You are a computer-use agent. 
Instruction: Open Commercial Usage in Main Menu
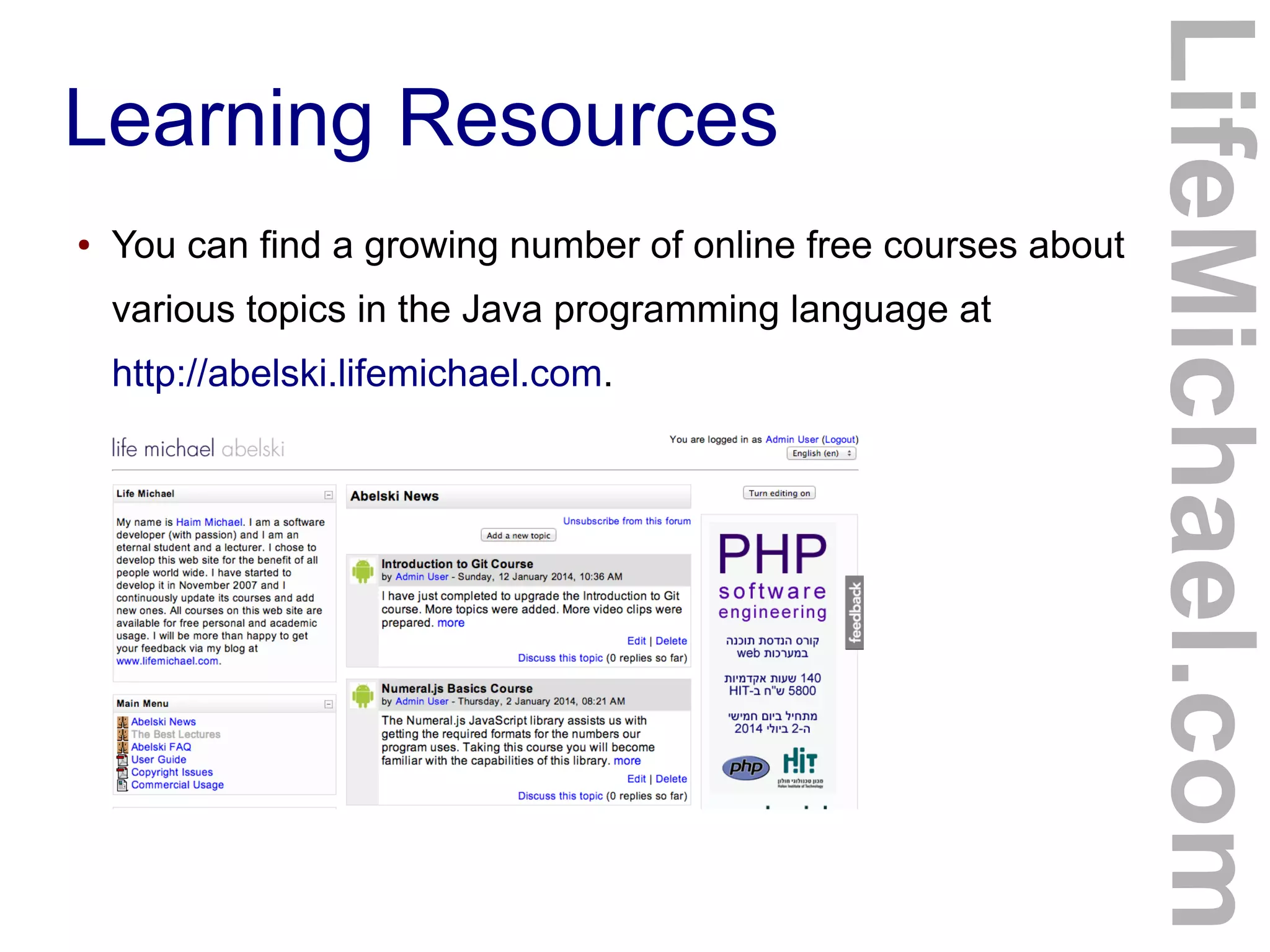tap(177, 785)
